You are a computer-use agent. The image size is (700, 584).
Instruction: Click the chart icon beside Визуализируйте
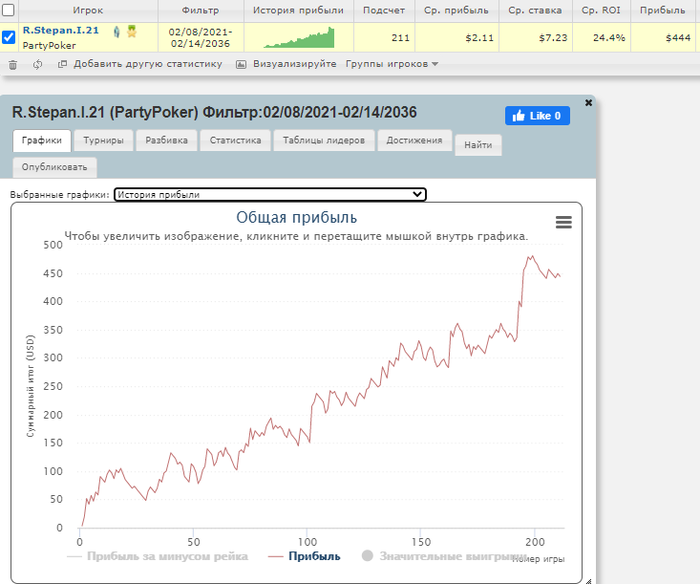tap(241, 64)
